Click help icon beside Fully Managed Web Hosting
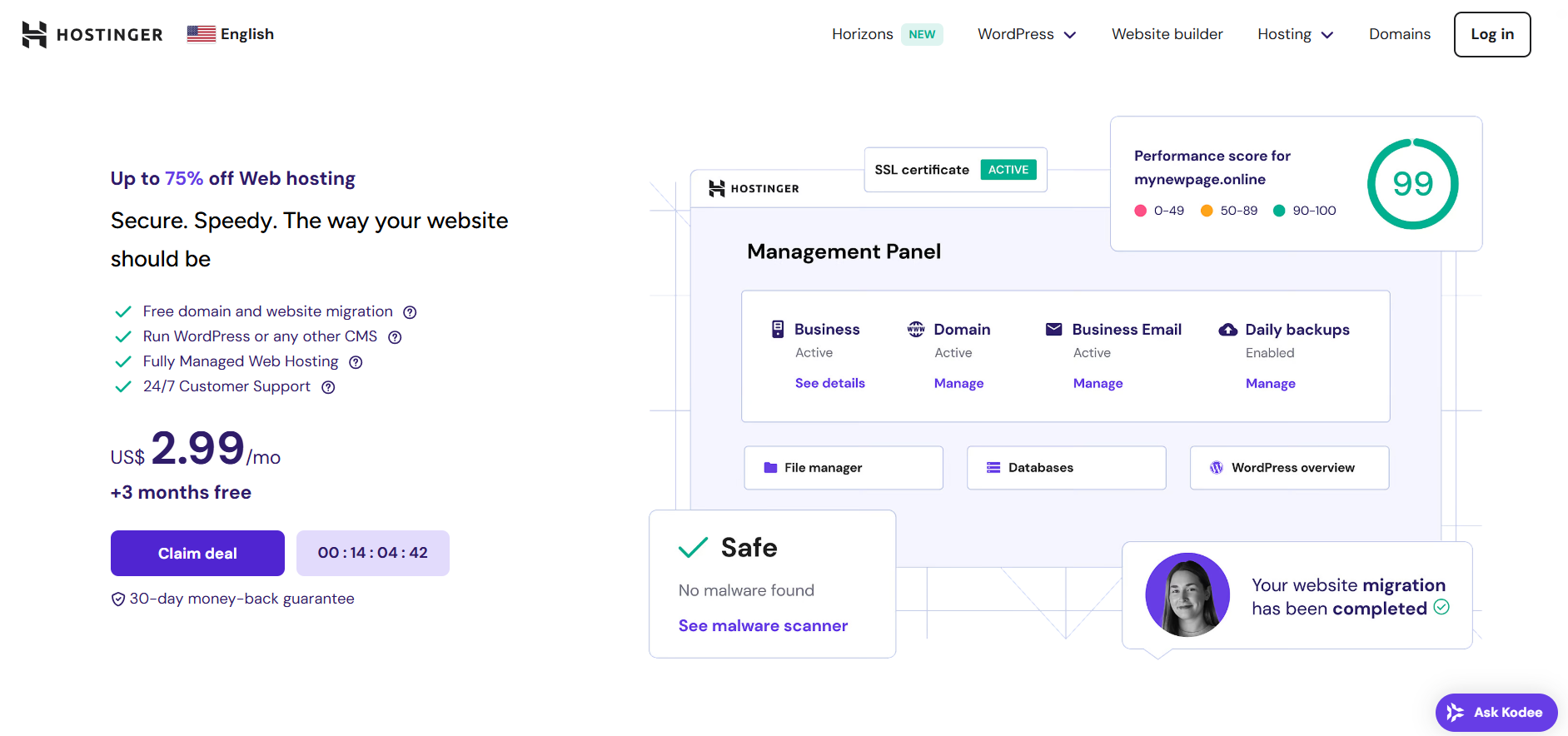1568x736 pixels. pos(356,362)
